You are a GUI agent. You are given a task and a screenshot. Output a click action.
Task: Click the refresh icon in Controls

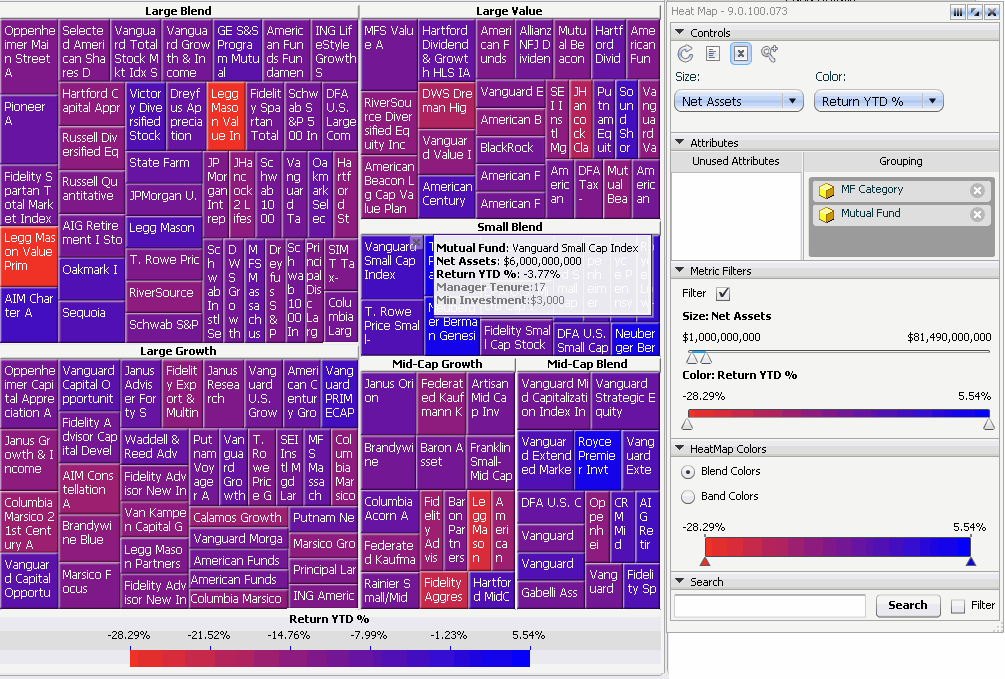pos(686,53)
